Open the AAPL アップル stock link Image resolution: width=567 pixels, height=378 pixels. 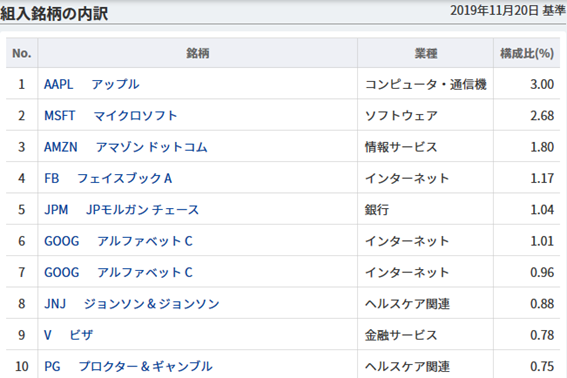coord(91,84)
